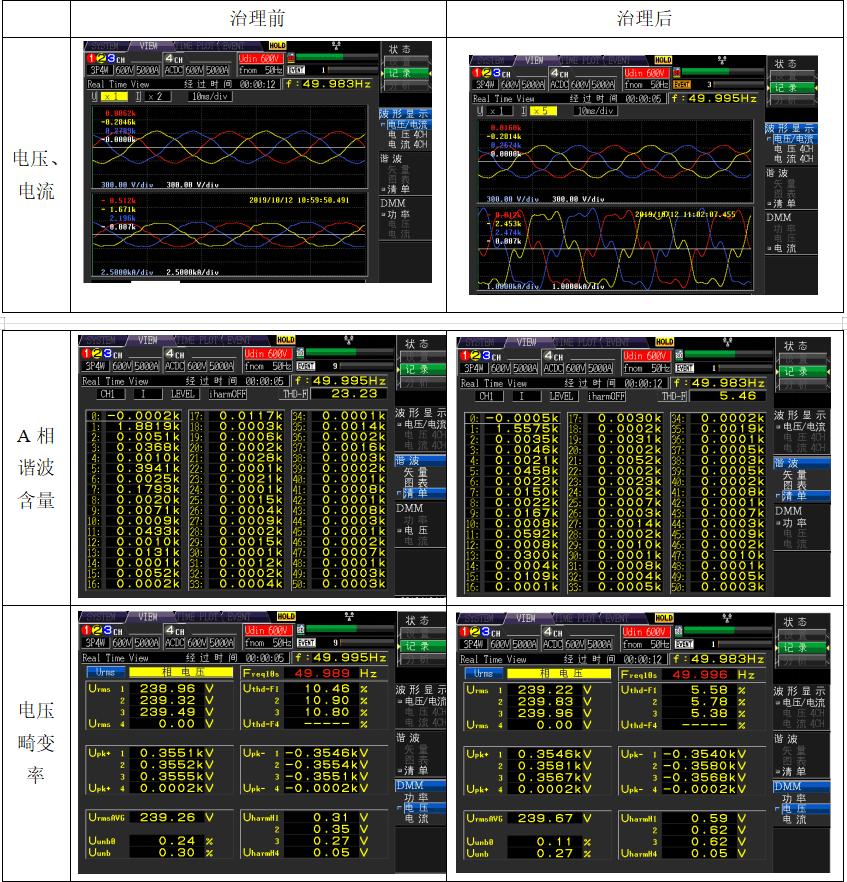Open iharmOFF selector in THD-F 5.46 screen

coord(606,395)
